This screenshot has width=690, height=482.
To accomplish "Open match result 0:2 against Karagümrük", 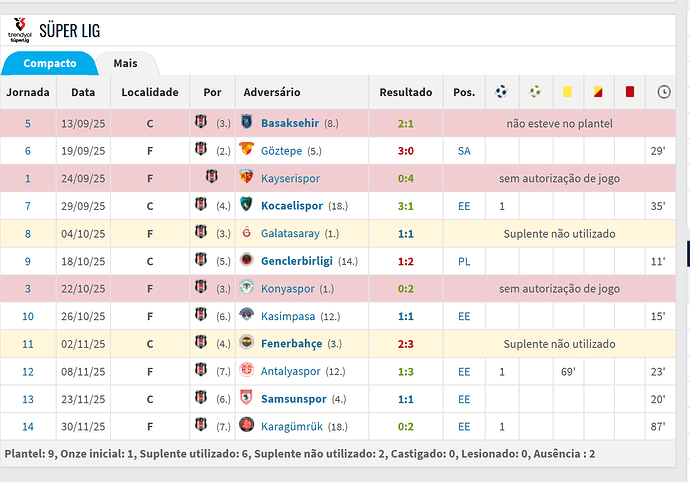I will 406,427.
